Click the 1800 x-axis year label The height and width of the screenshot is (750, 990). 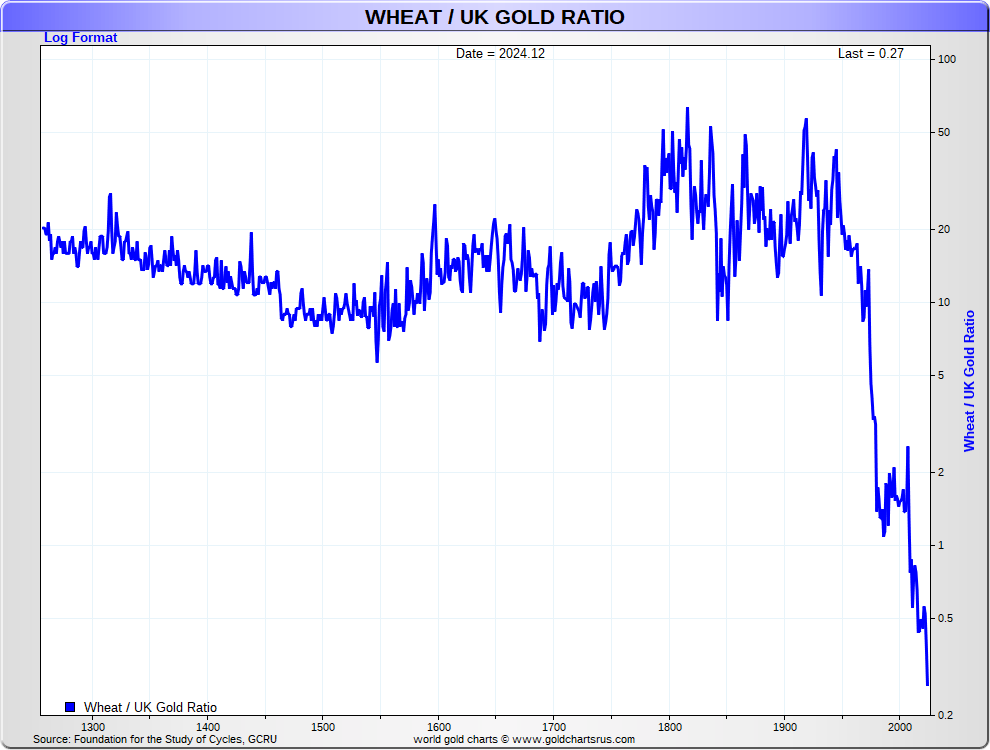[669, 727]
